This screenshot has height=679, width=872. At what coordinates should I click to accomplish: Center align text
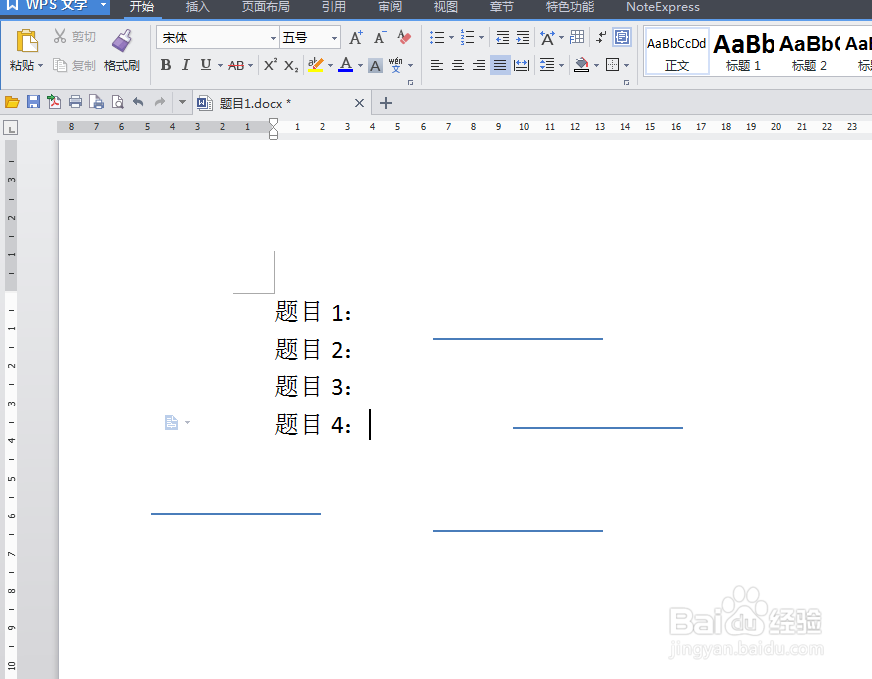458,65
